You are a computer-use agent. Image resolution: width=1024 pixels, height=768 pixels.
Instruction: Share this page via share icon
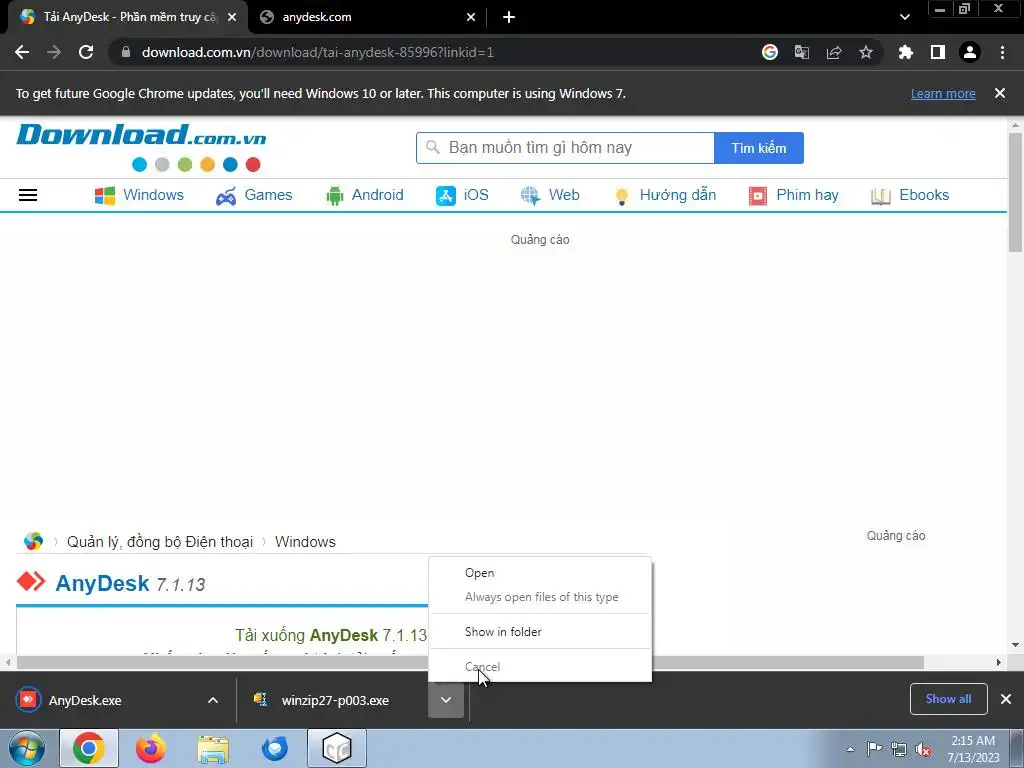(x=834, y=52)
